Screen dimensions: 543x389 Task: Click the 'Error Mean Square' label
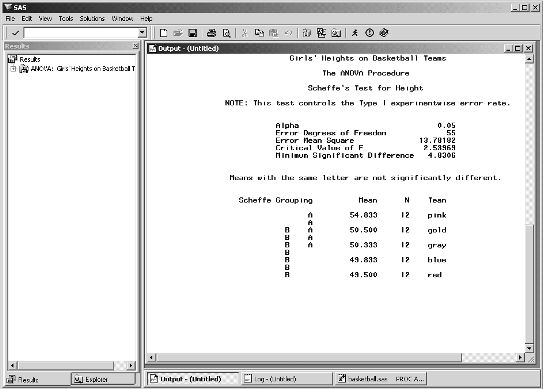click(x=314, y=141)
